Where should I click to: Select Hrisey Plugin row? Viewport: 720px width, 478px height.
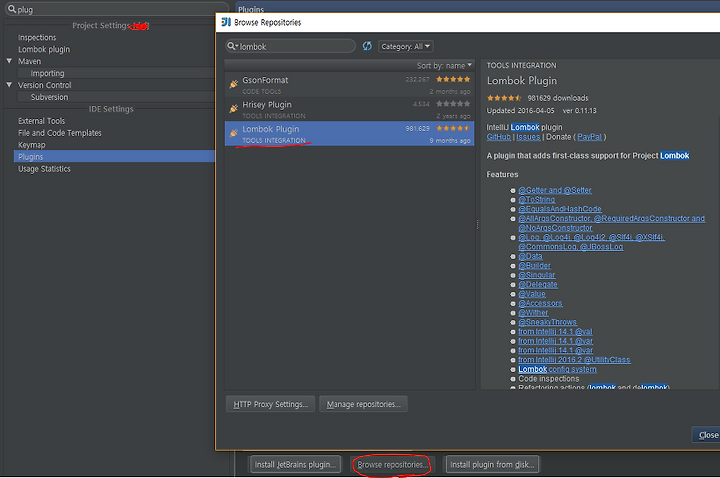tap(349, 109)
